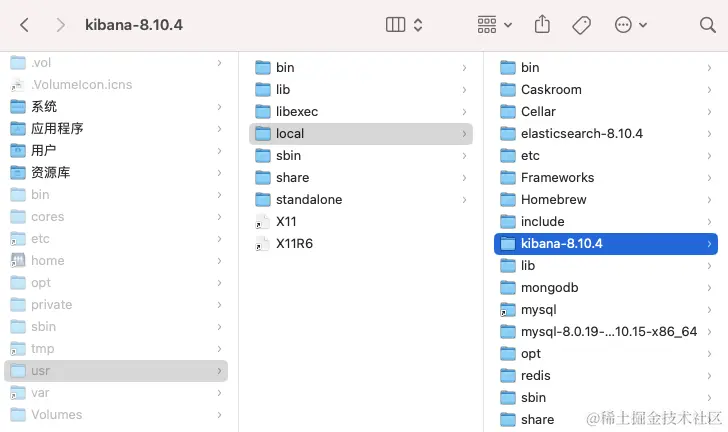The image size is (728, 432).
Task: Expand the local folder chevron
Action: [x=464, y=134]
